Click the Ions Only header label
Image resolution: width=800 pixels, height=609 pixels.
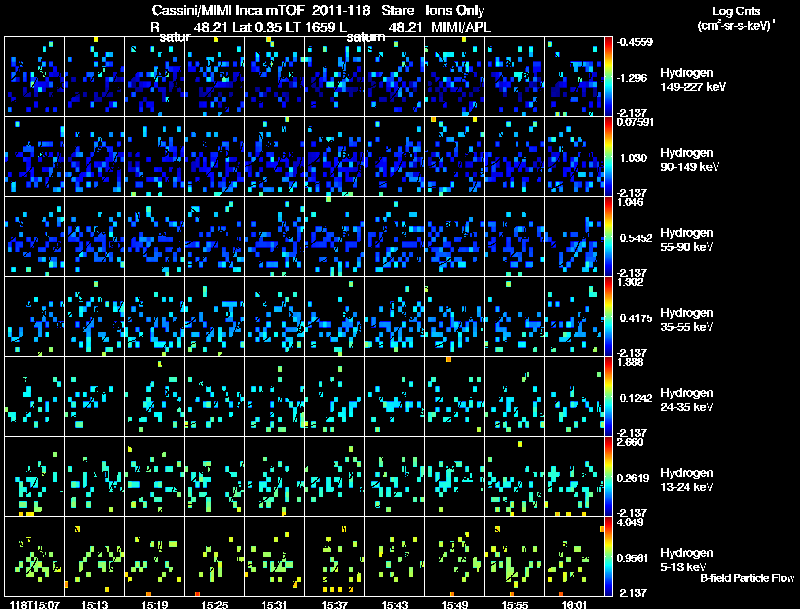coord(455,10)
